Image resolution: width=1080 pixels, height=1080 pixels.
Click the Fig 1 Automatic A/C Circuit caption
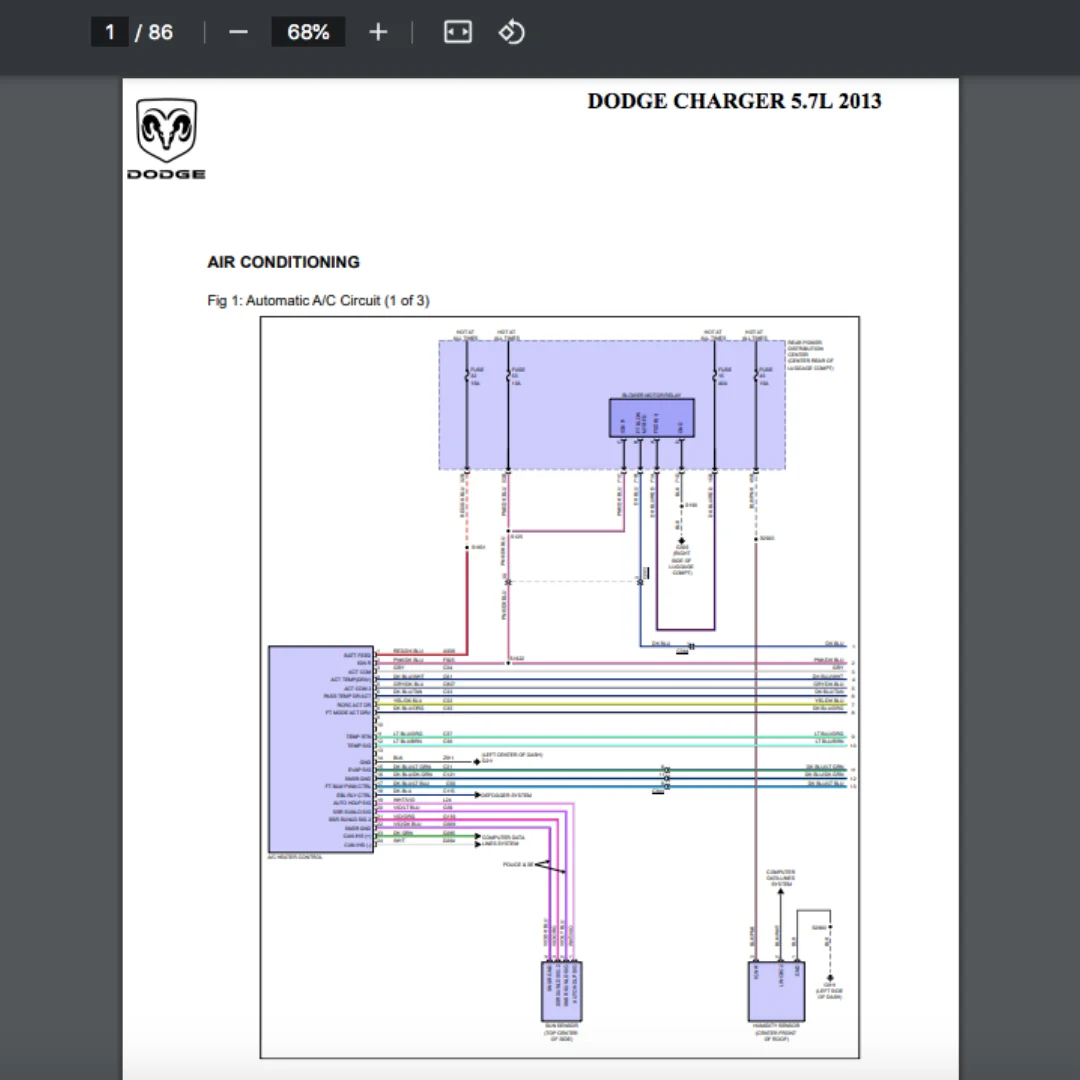point(318,300)
